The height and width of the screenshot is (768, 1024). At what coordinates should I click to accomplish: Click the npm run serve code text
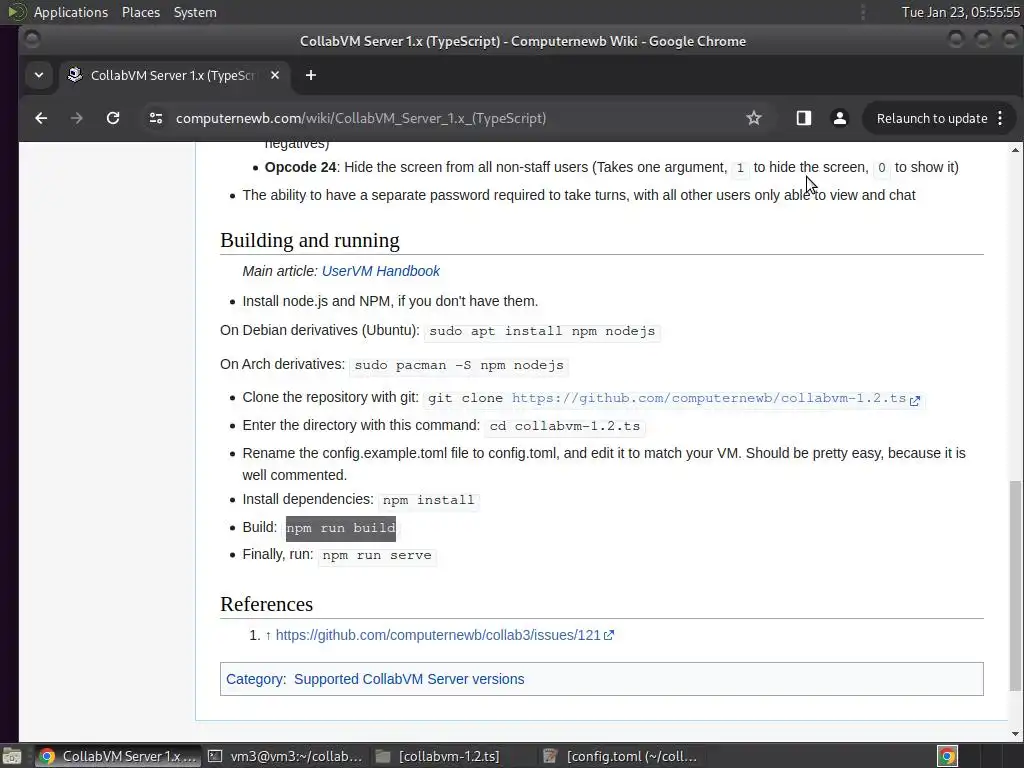pos(377,555)
